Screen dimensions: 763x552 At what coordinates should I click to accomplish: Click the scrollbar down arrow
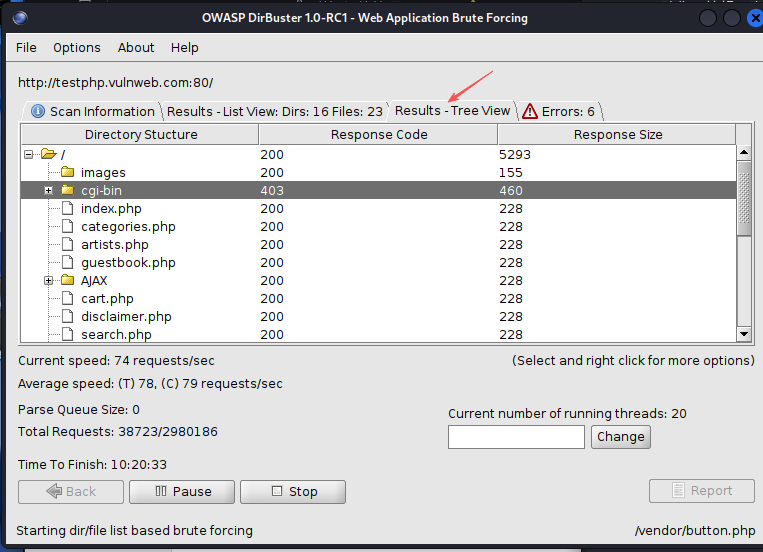point(744,334)
